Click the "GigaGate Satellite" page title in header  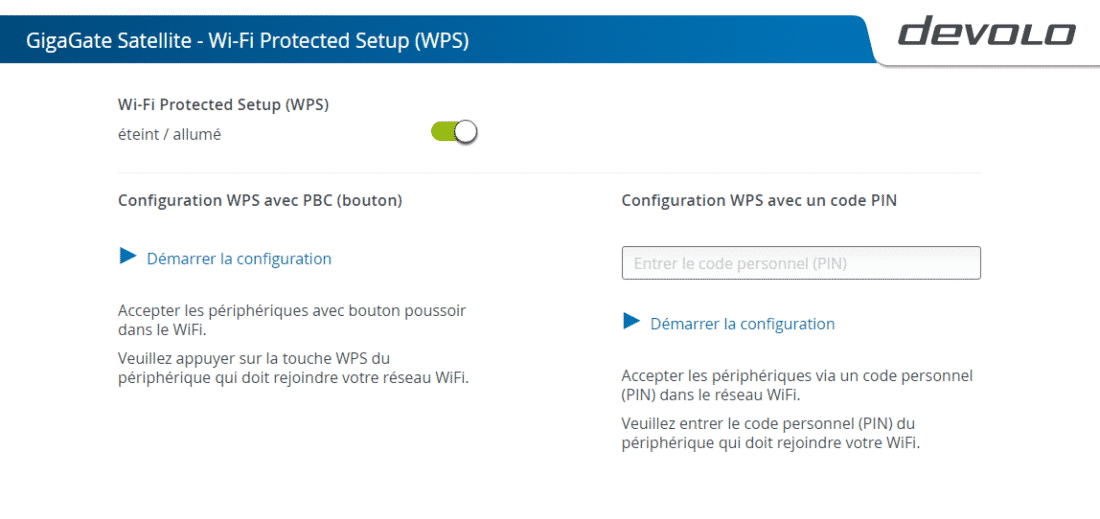pyautogui.click(x=109, y=41)
